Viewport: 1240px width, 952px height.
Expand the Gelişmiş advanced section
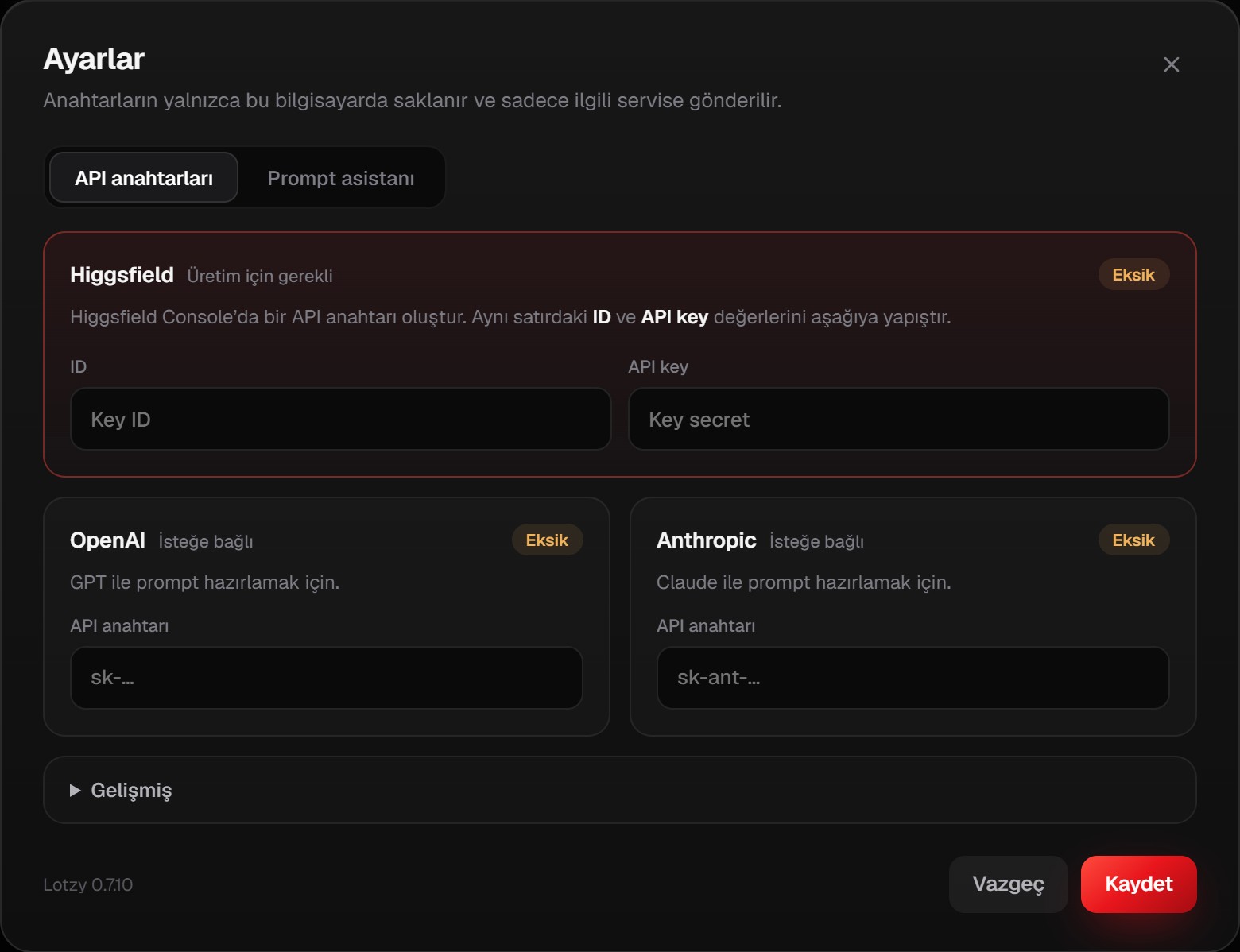[x=620, y=790]
